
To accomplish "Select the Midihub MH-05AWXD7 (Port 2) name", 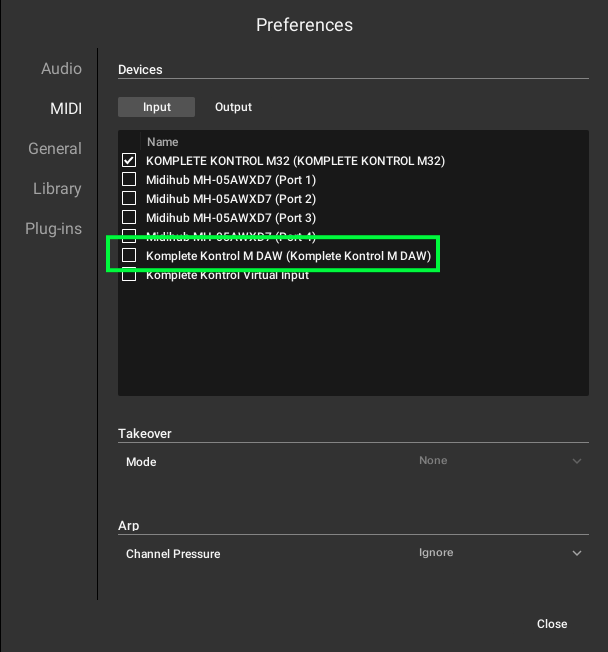I will [231, 199].
